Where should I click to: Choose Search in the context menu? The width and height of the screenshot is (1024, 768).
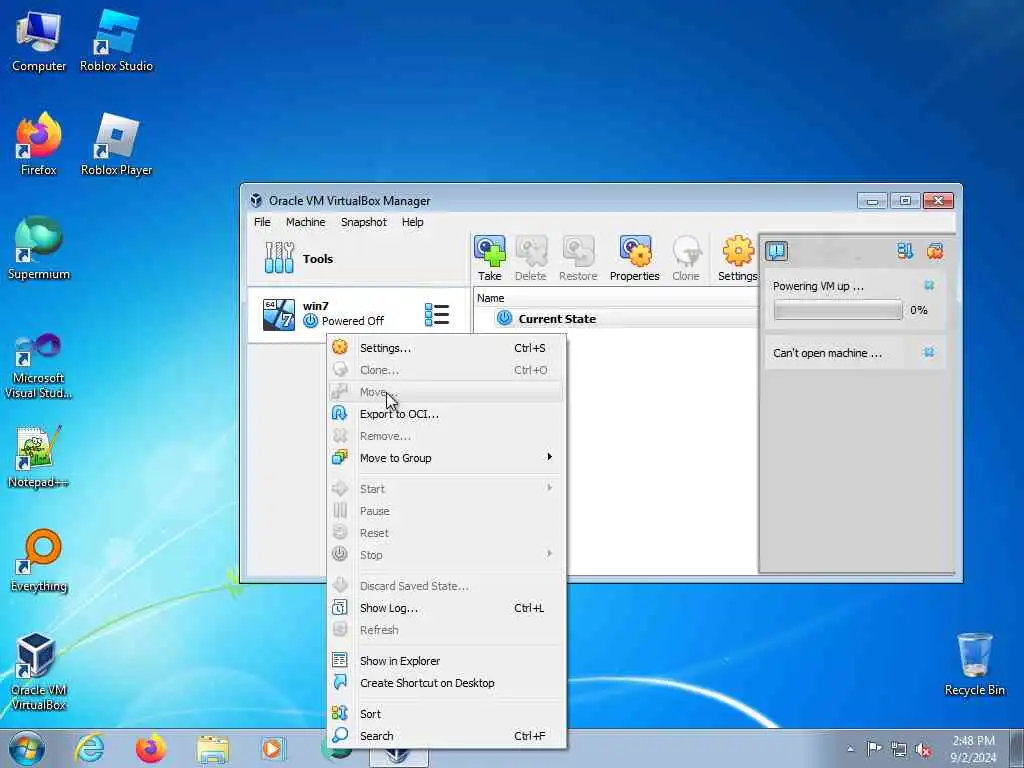coord(446,736)
